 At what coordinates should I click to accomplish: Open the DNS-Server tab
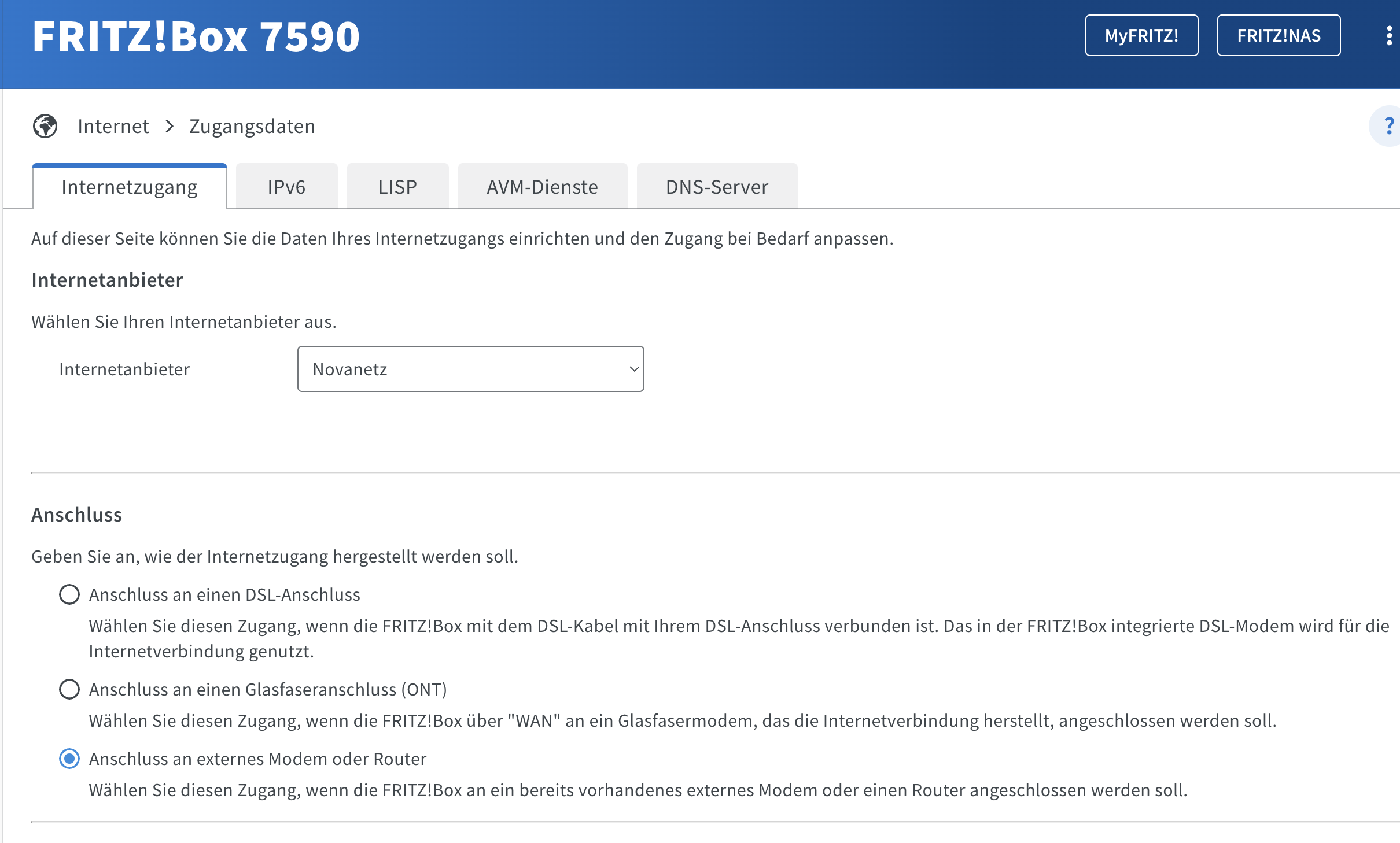[x=717, y=186]
